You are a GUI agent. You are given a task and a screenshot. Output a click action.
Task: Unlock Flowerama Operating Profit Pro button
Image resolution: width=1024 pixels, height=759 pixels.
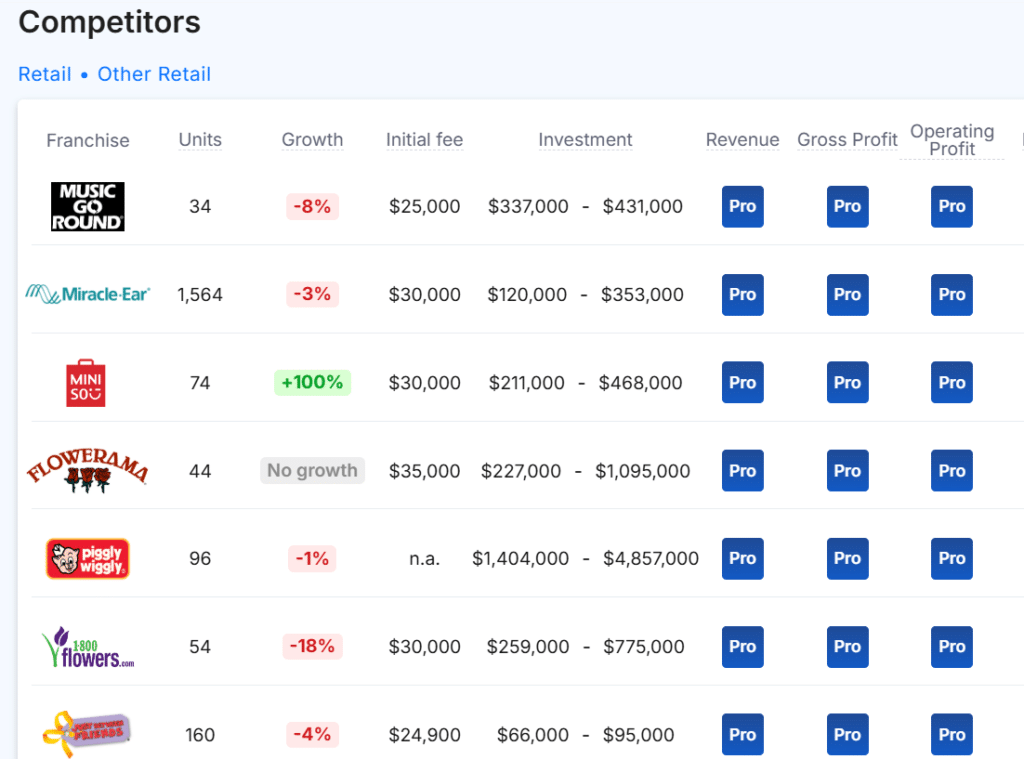click(952, 470)
